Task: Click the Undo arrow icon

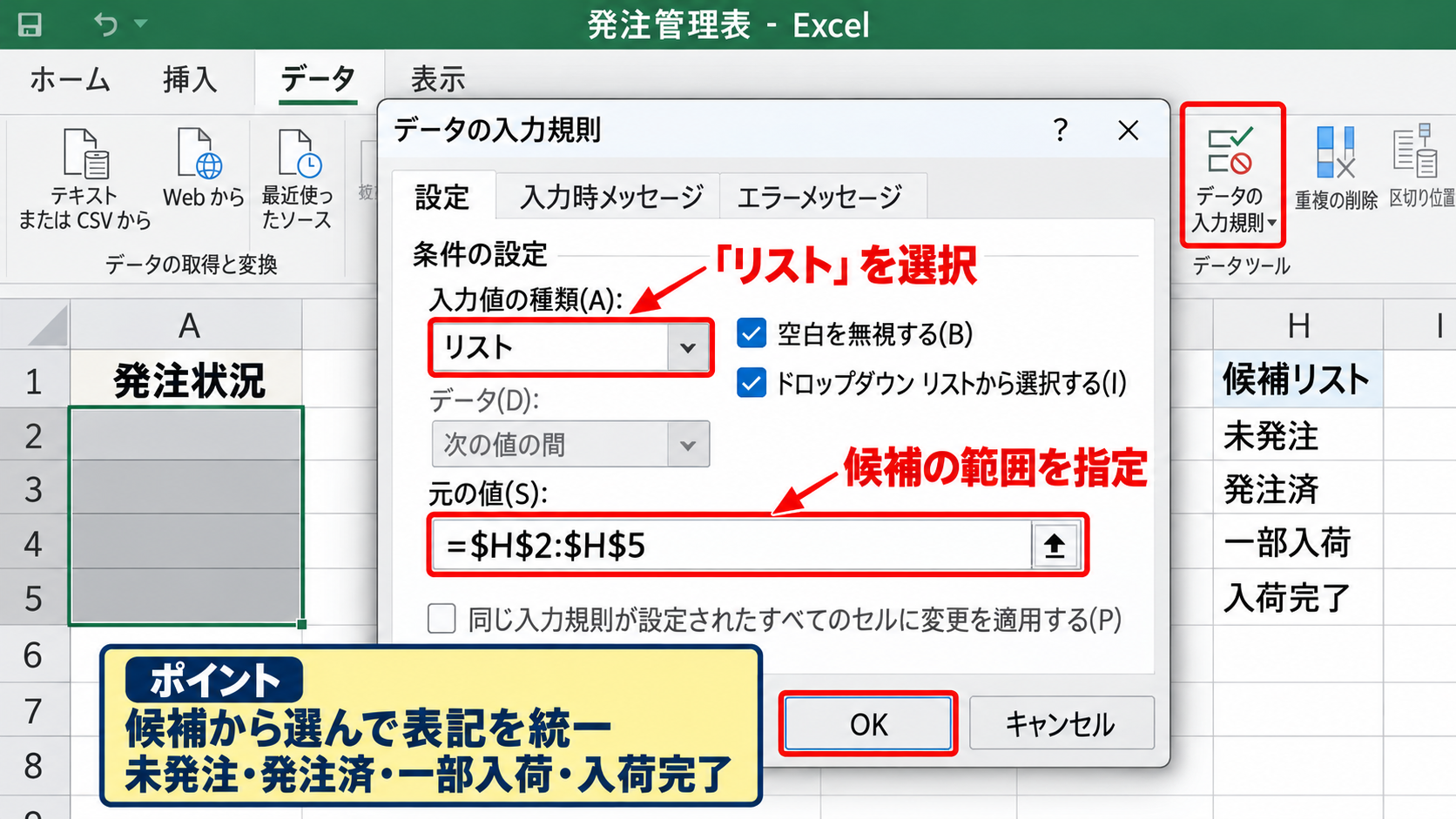Action: (x=105, y=24)
